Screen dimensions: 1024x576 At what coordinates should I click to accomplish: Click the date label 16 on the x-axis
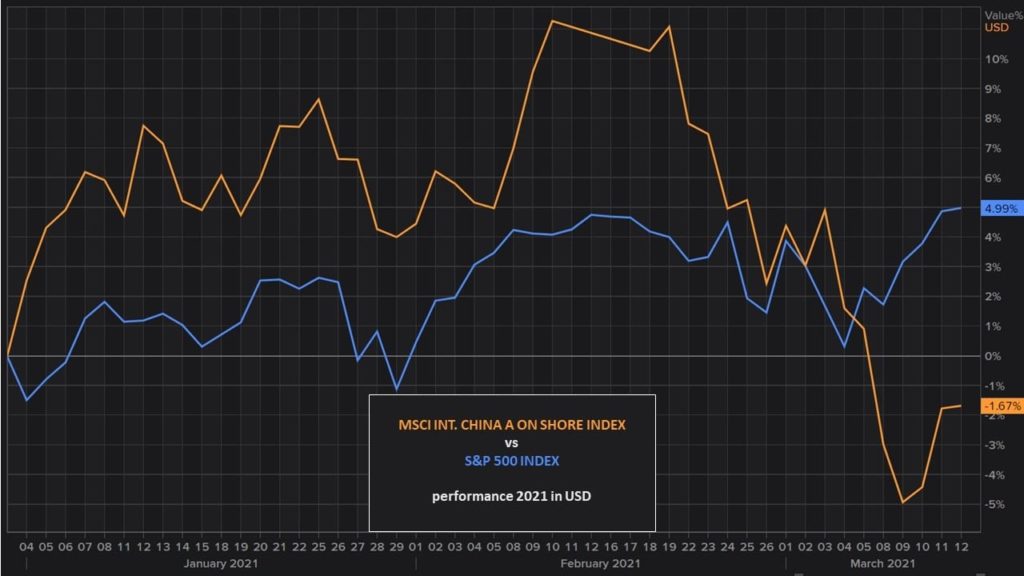point(611,547)
